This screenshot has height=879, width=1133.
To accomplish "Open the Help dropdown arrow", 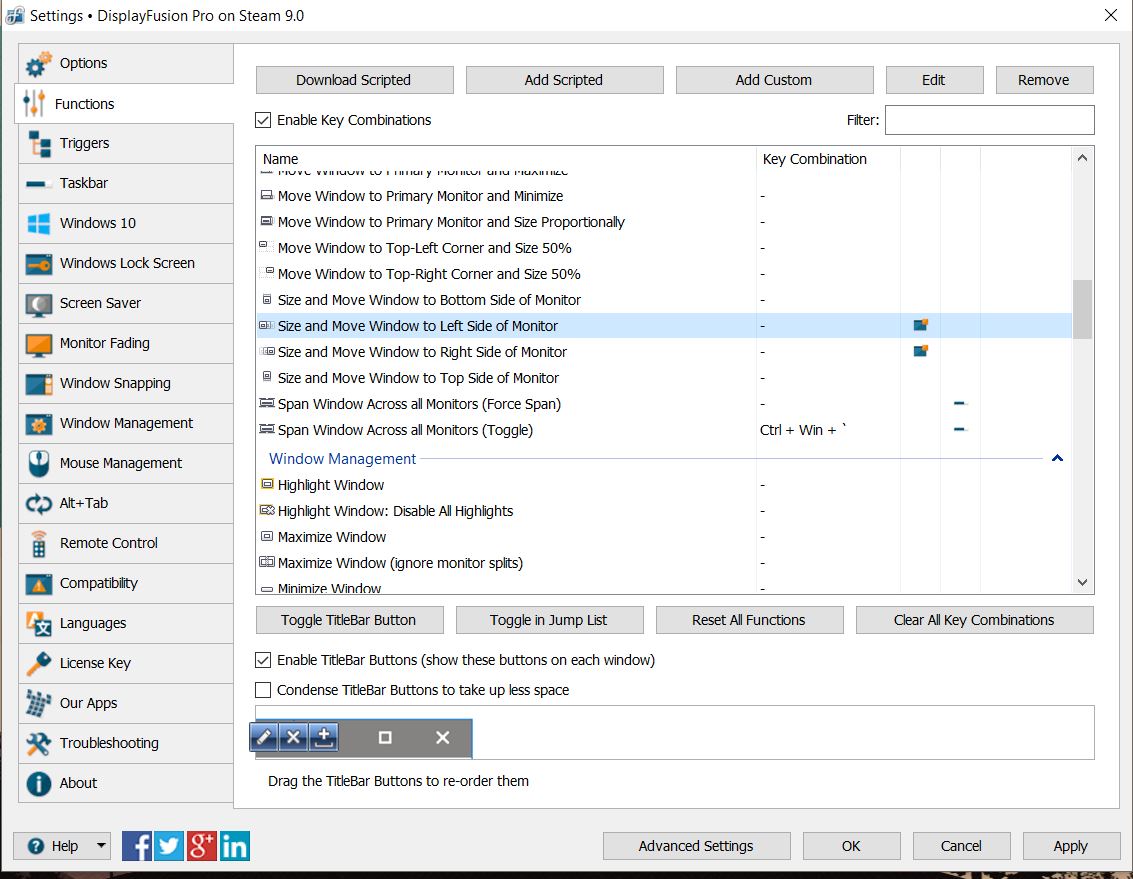I will (x=101, y=846).
